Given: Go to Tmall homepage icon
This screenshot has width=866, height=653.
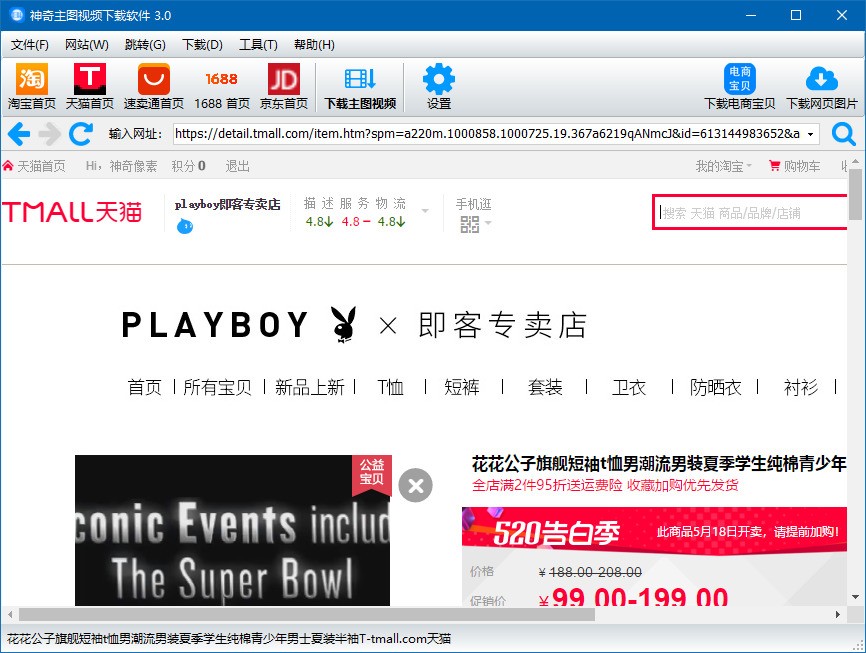Looking at the screenshot, I should 89,80.
